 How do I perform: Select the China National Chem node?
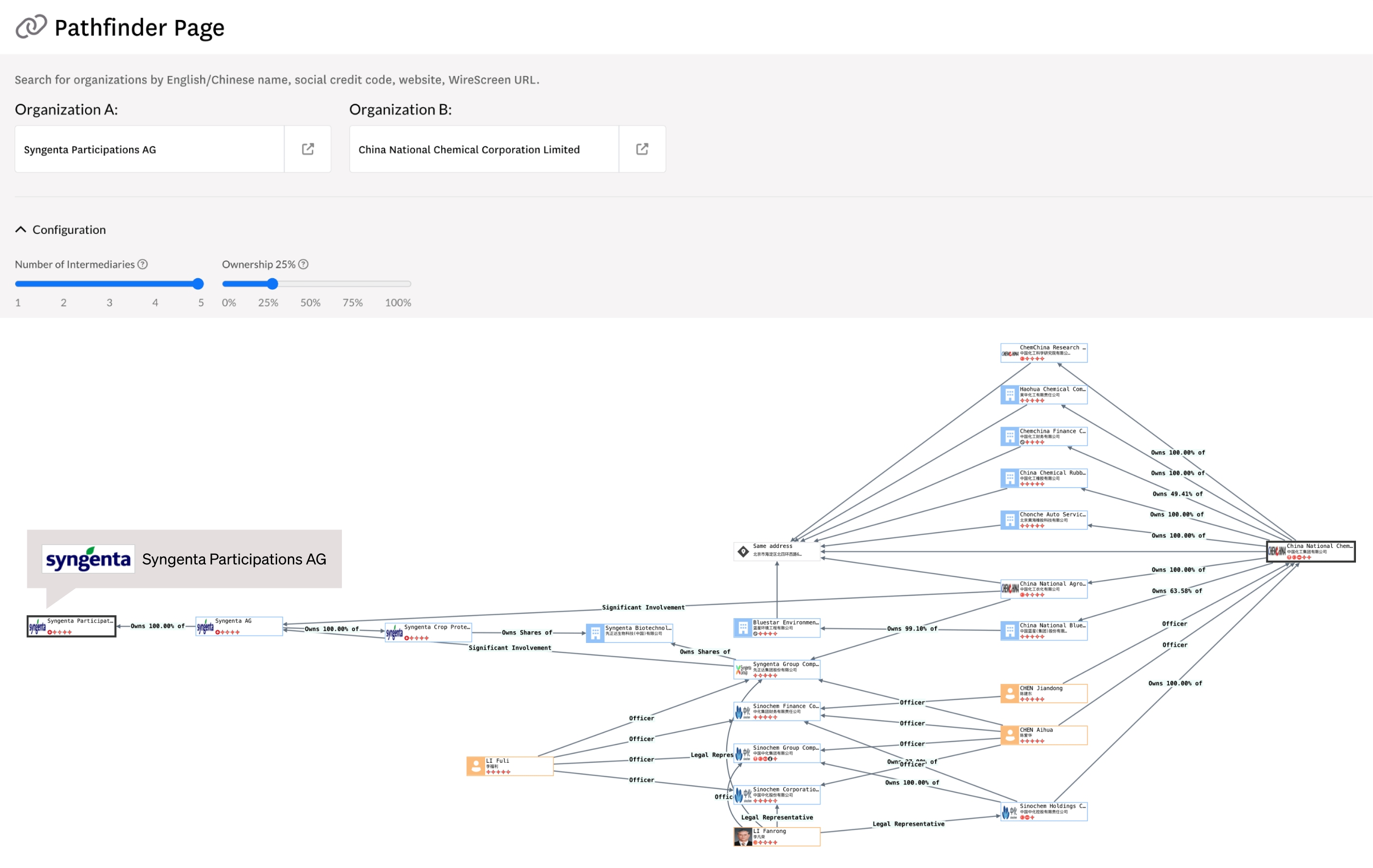[1310, 551]
